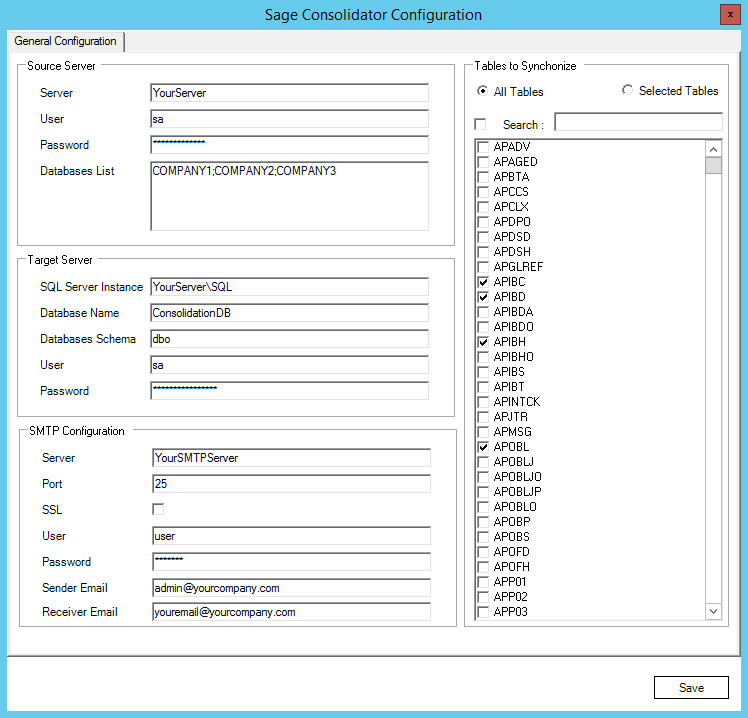Tick the checkbox beside Search
Screen dimensions: 748x718
[x=481, y=125]
